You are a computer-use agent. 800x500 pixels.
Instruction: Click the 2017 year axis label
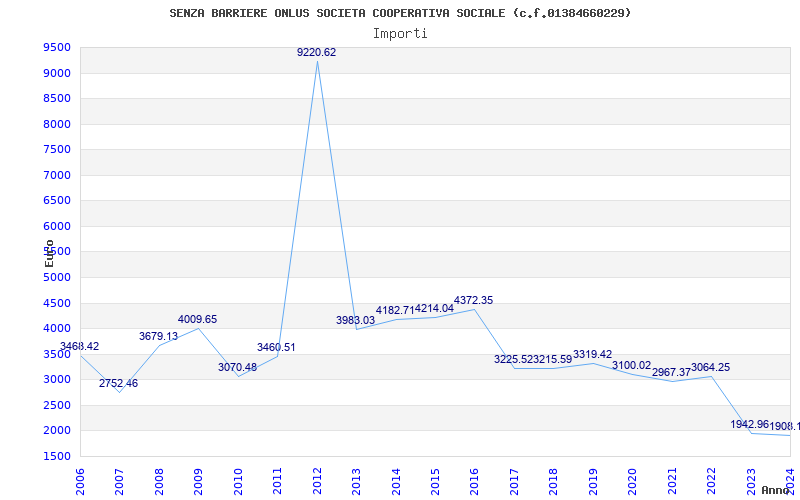point(514,481)
